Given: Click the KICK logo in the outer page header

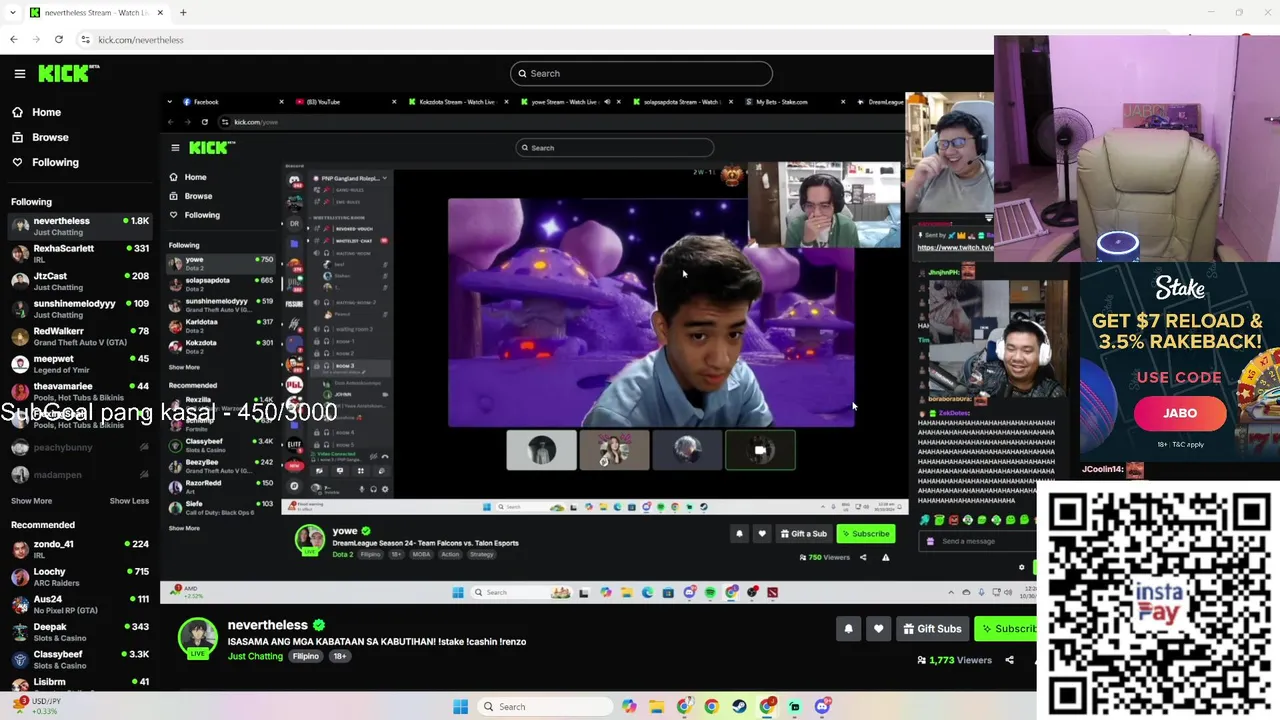Looking at the screenshot, I should 68,73.
